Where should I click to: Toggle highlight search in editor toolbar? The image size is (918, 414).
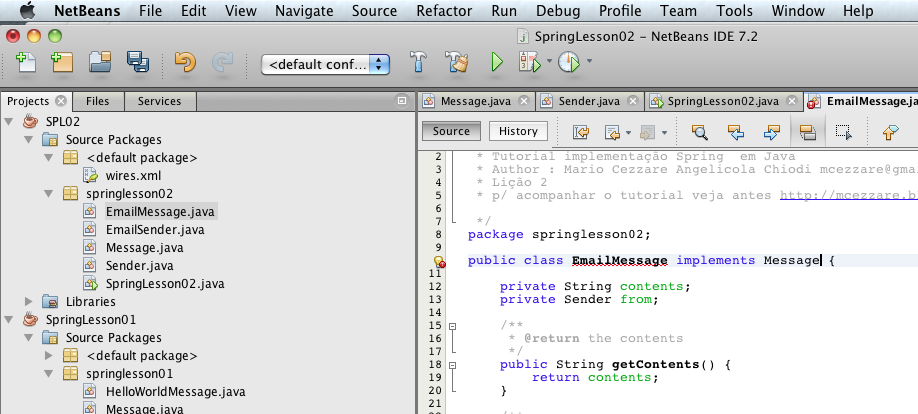(x=808, y=133)
